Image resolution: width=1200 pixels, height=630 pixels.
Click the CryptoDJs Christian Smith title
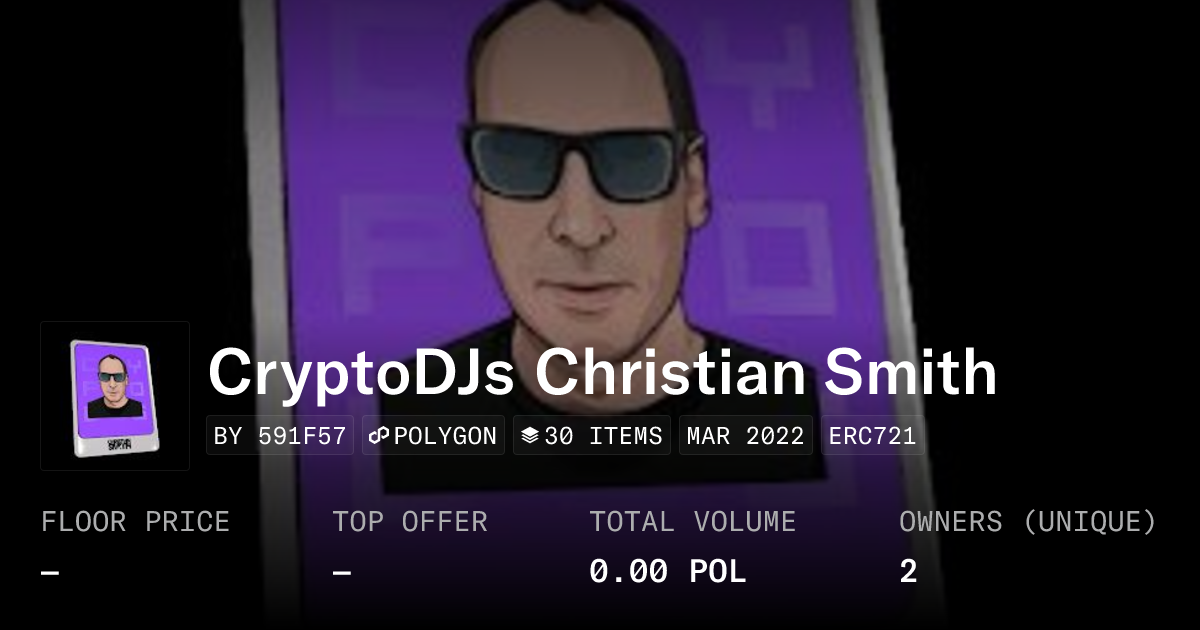[x=602, y=373]
